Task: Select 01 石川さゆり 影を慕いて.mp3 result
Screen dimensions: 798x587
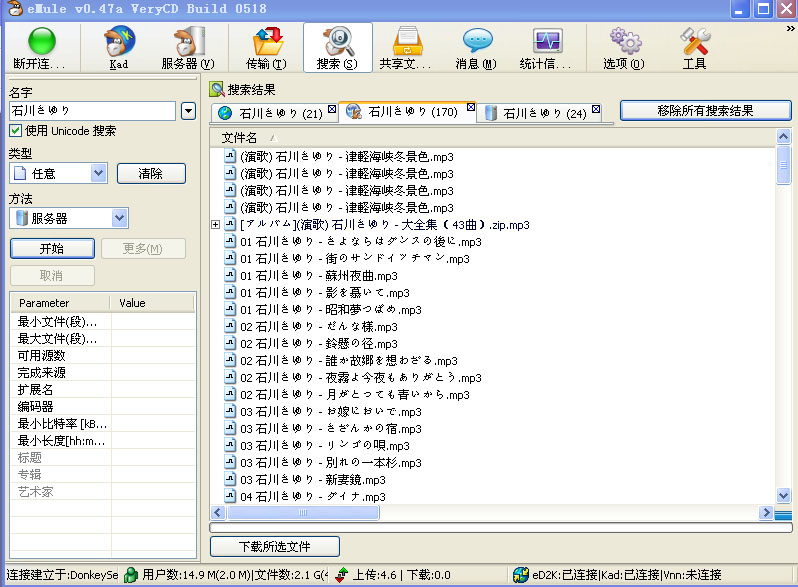Action: click(x=325, y=293)
